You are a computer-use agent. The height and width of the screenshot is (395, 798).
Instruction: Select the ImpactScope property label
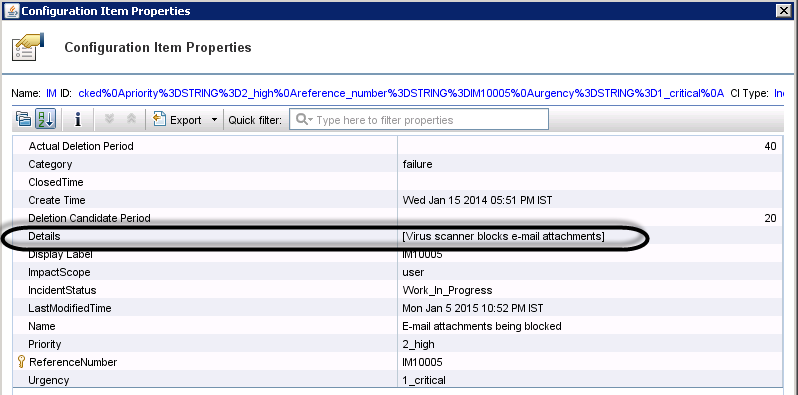click(59, 272)
